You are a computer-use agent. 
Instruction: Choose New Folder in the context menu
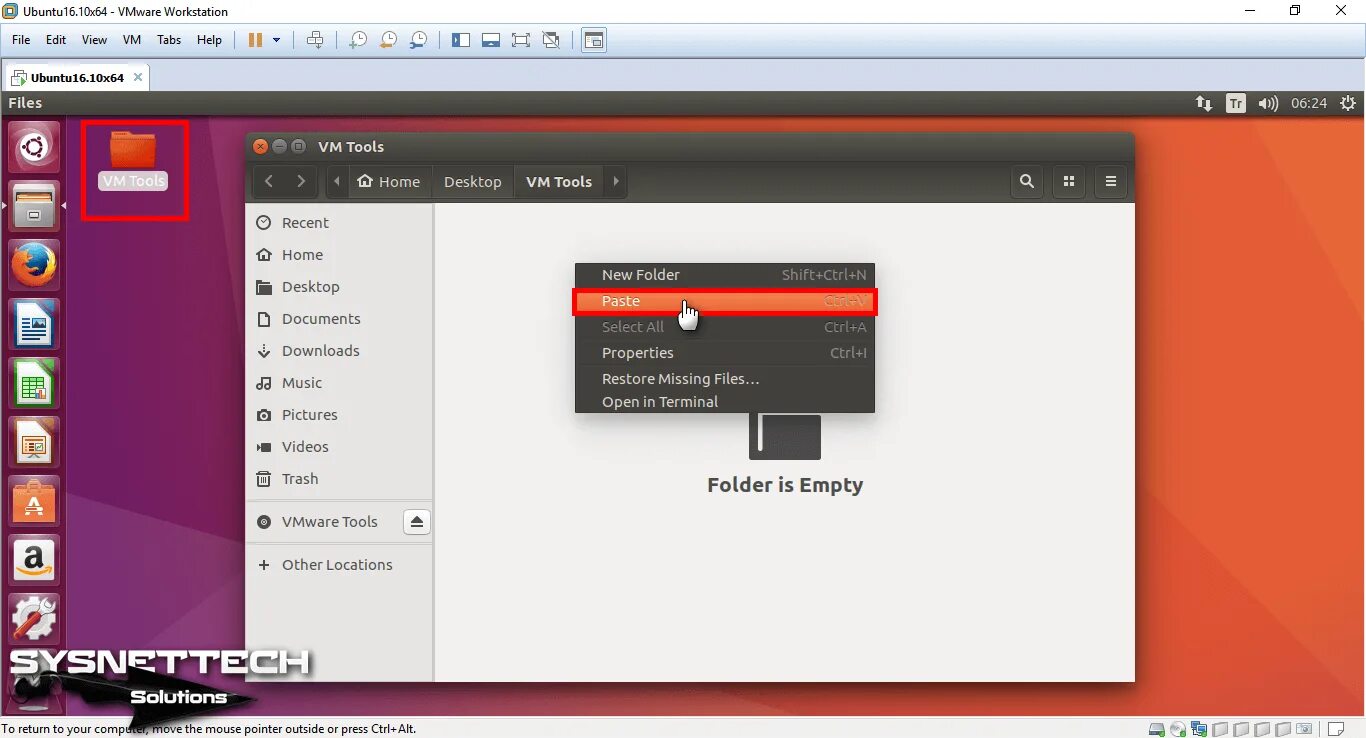tap(725, 275)
